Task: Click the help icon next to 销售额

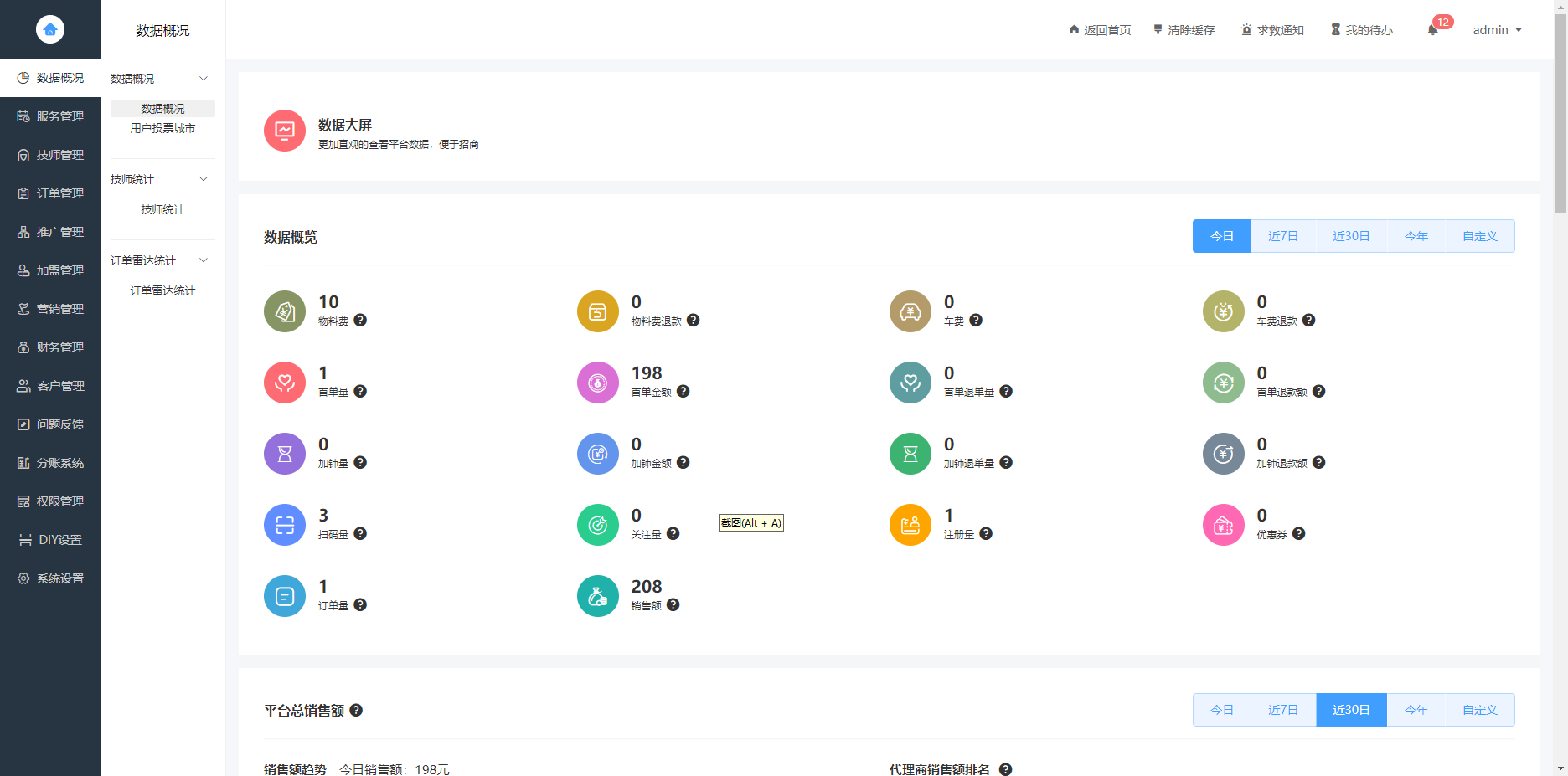Action: click(x=673, y=605)
